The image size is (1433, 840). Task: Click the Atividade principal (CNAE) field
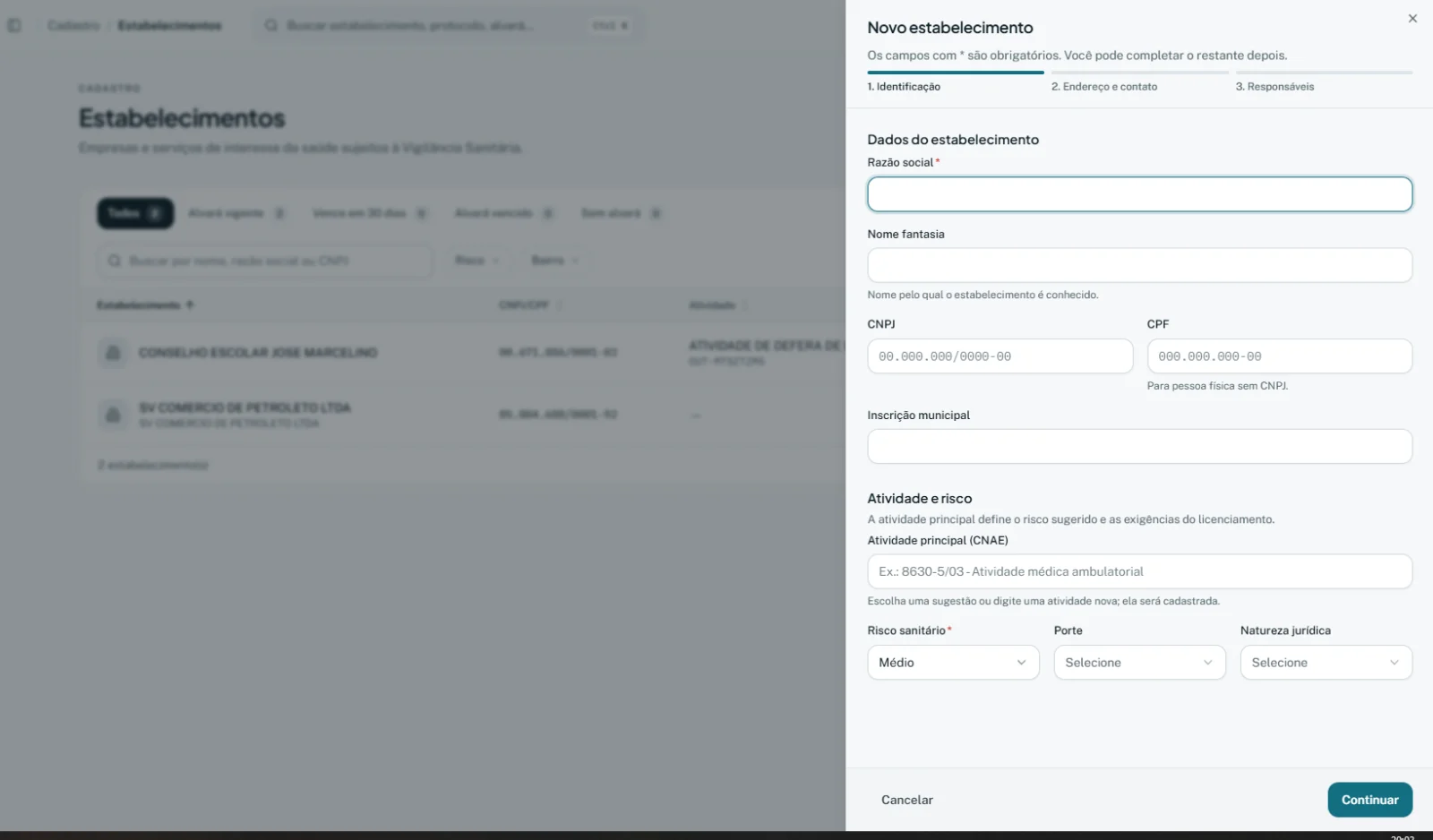click(1139, 571)
